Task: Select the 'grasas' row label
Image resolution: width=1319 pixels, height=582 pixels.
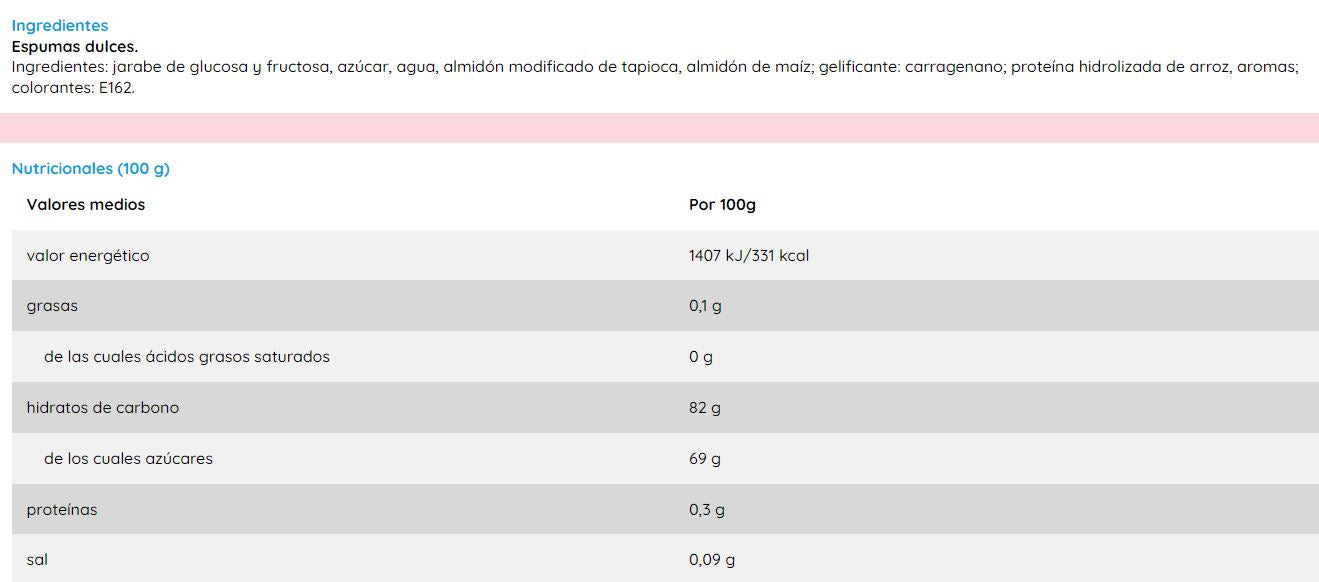Action: point(52,306)
